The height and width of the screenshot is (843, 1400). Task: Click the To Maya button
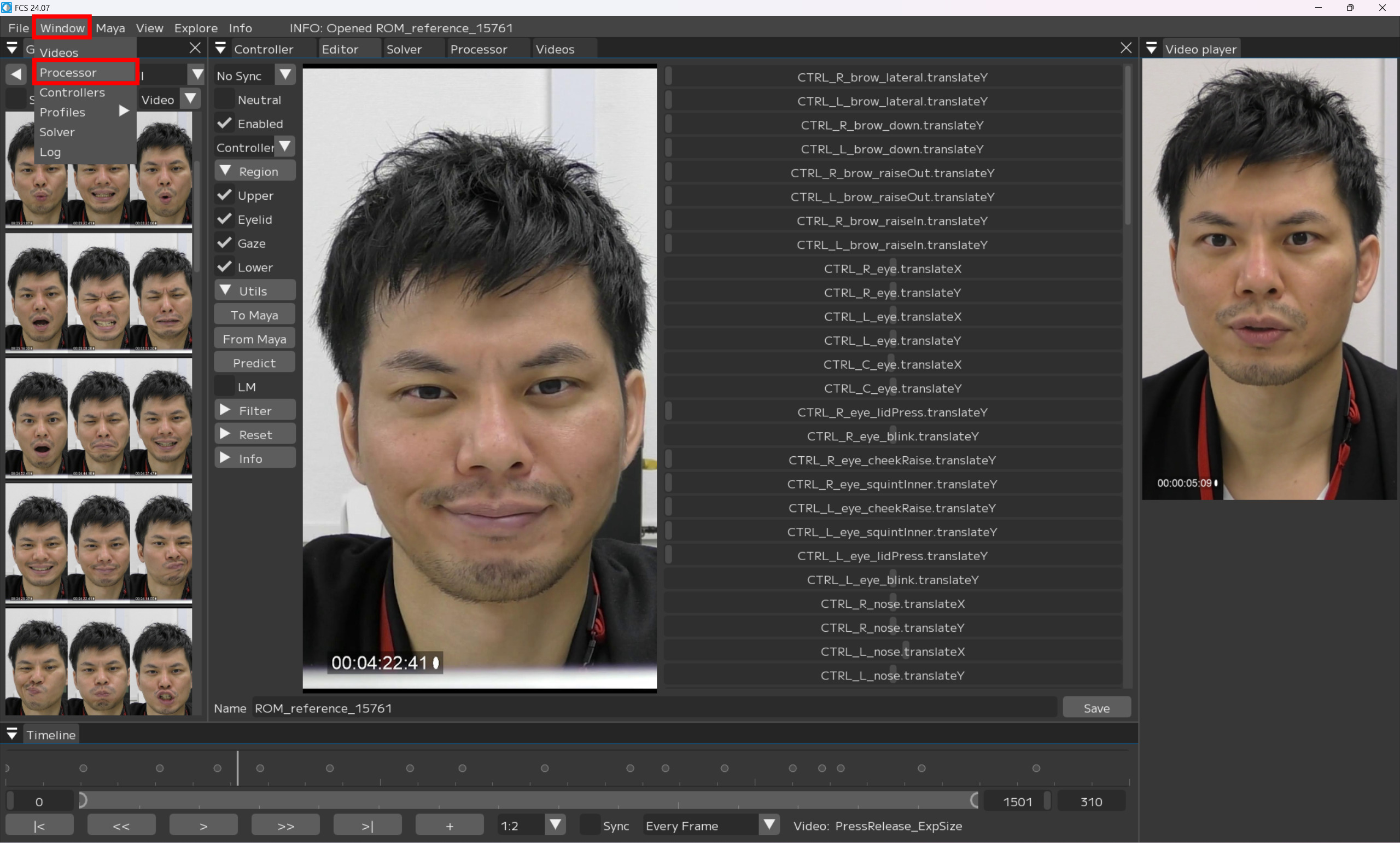(254, 315)
